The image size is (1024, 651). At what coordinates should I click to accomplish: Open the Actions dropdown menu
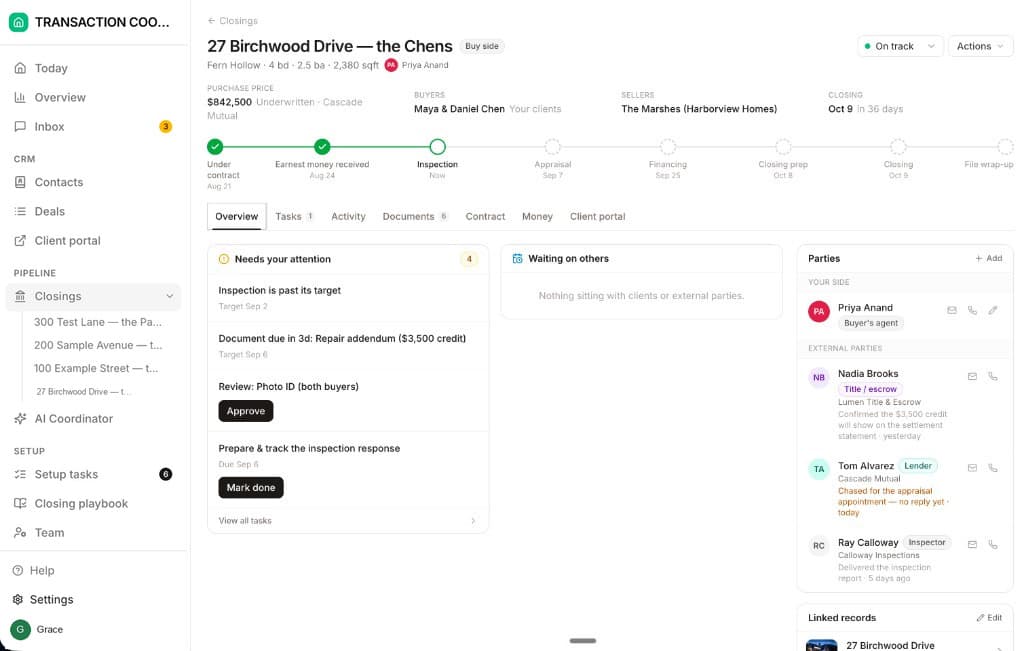(x=980, y=46)
